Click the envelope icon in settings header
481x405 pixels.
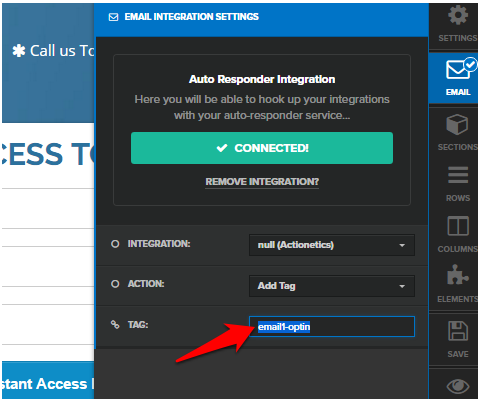point(113,17)
